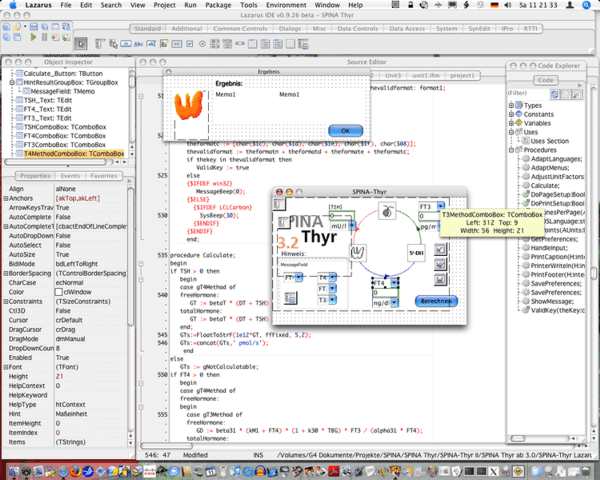Image resolution: width=600 pixels, height=480 pixels.
Task: Pick the TPanel component icon
Action: pos(290,44)
